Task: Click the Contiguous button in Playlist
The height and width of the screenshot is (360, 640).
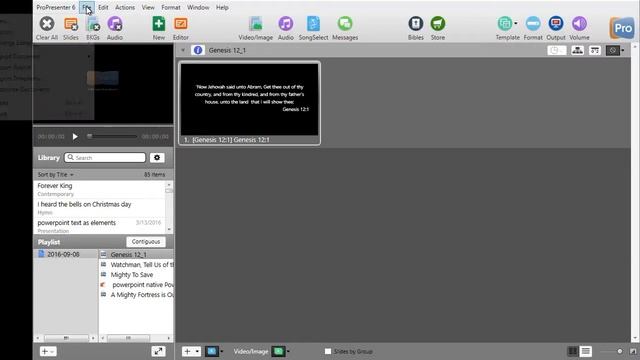Action: click(x=146, y=242)
